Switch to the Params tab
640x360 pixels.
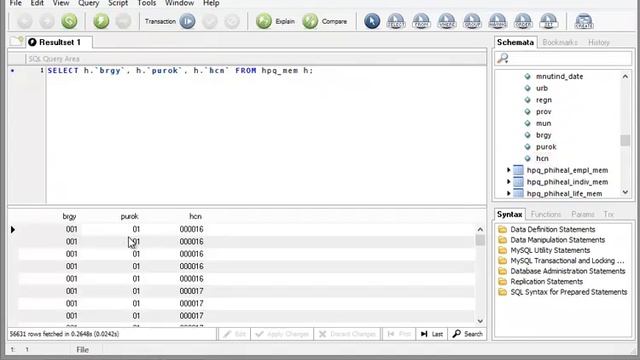582,214
